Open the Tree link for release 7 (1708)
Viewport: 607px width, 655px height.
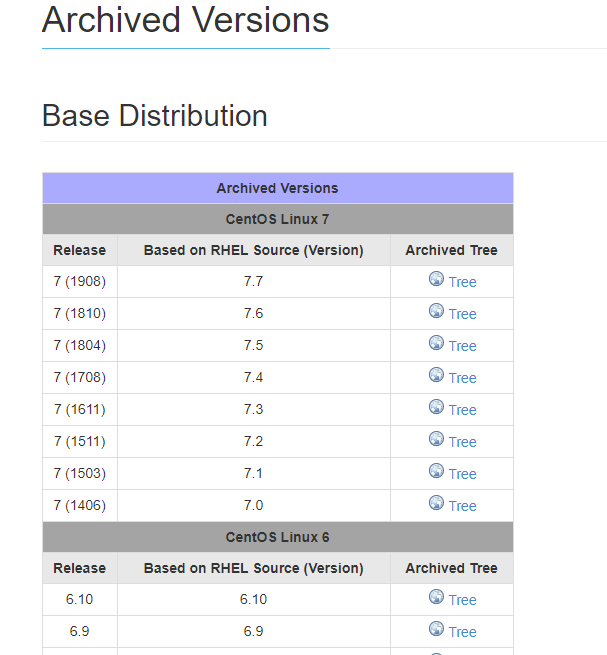coord(462,378)
